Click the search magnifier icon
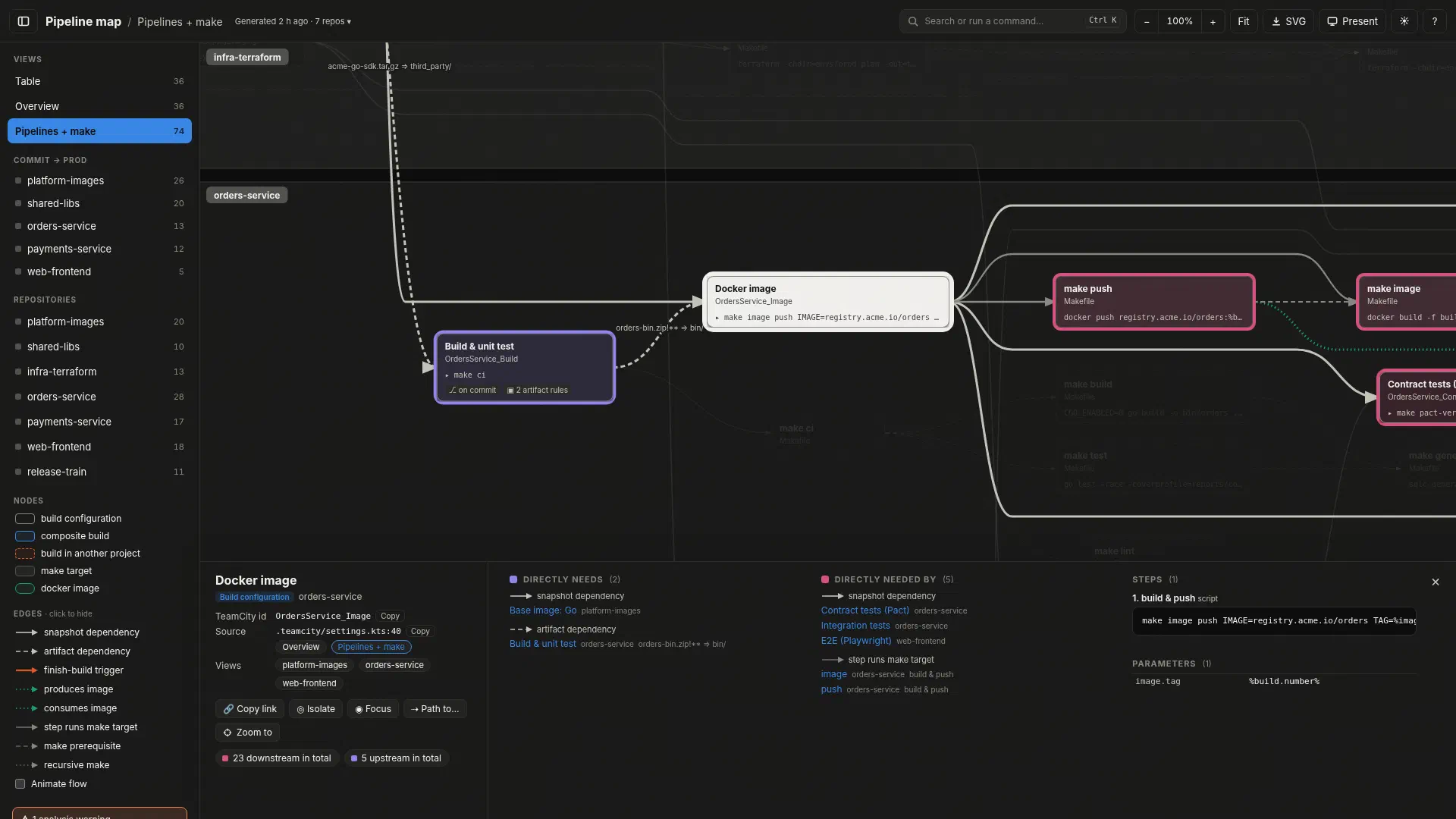Viewport: 1456px width, 819px height. tap(913, 21)
